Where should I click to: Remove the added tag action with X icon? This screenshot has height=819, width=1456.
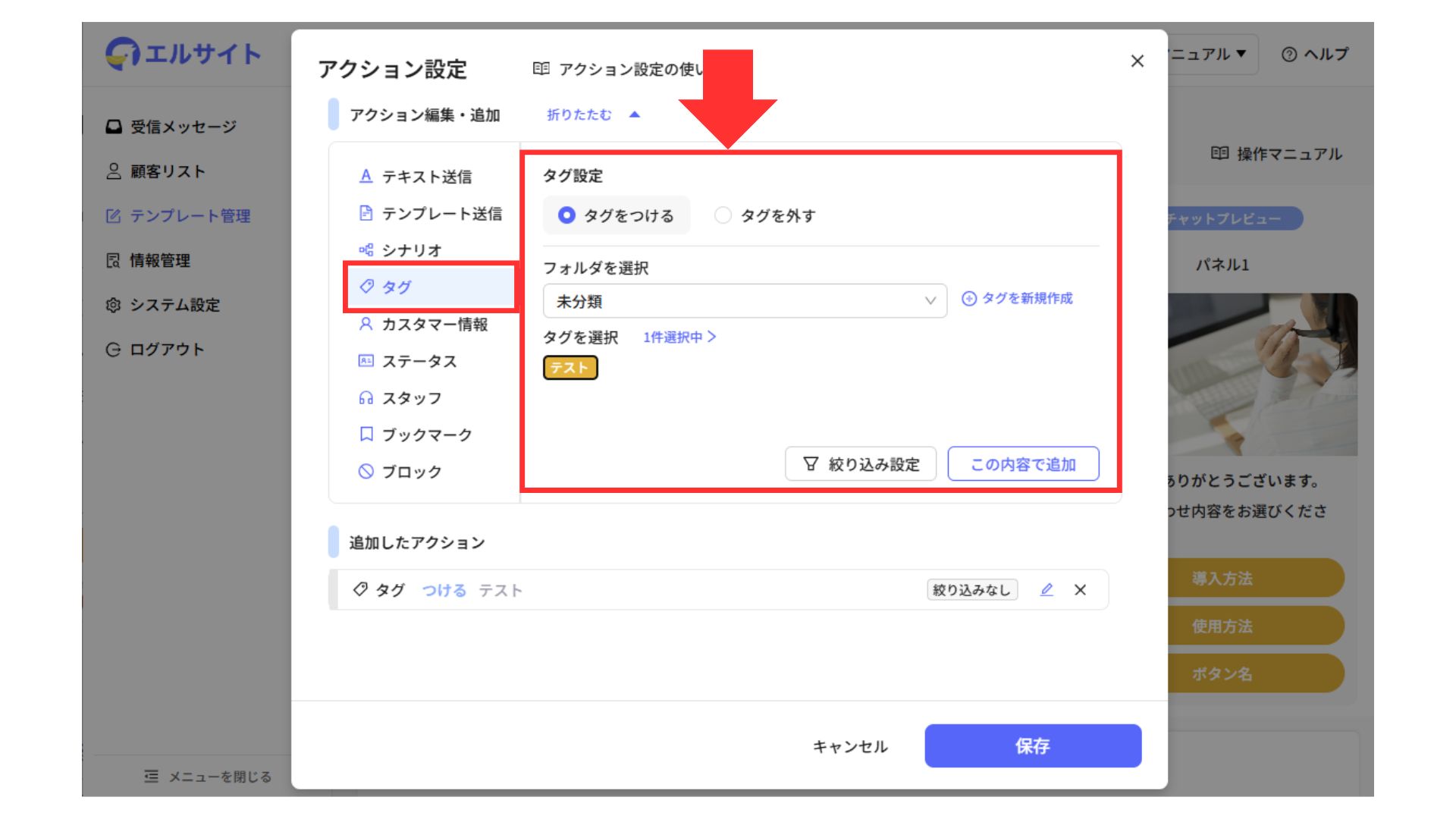click(x=1080, y=590)
